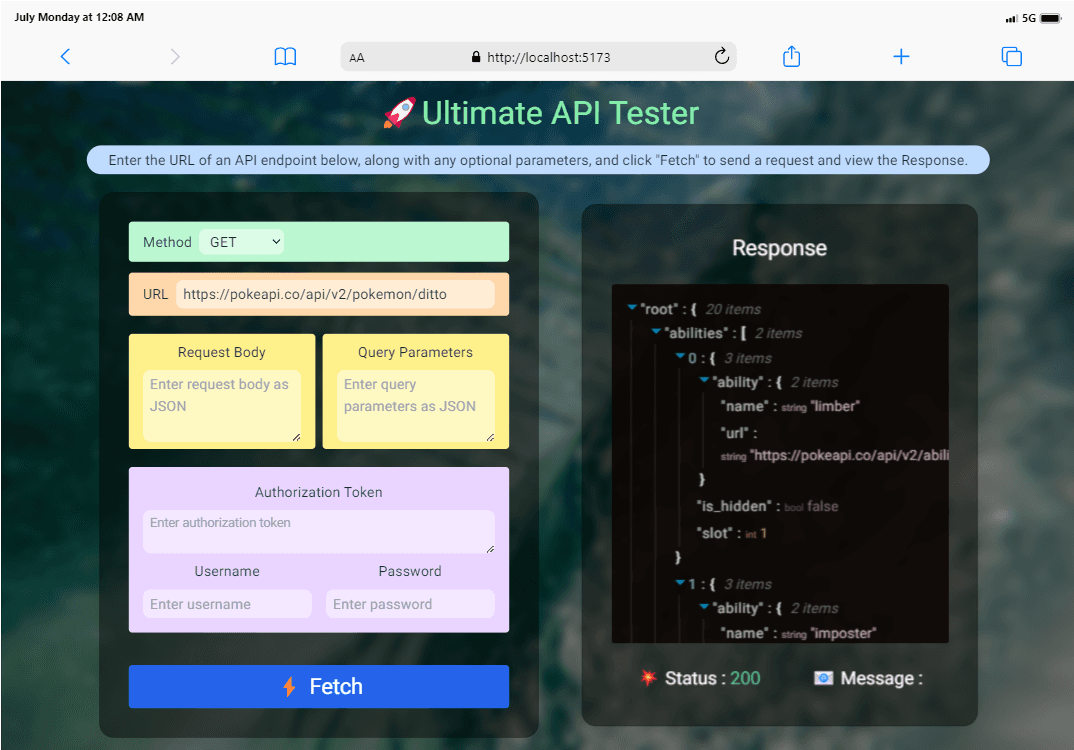Click the Authorization Token field
Screen dimensions: 1074x750
pyautogui.click(x=318, y=531)
